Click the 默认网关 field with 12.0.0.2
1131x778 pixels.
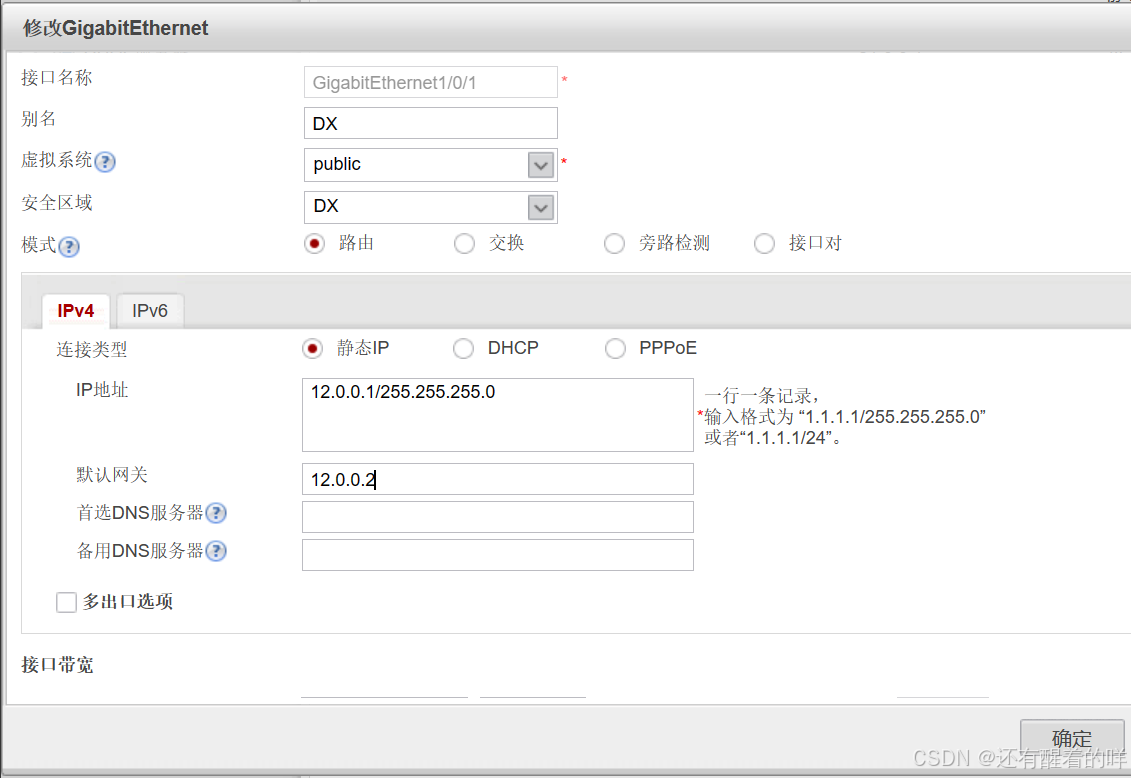point(498,479)
